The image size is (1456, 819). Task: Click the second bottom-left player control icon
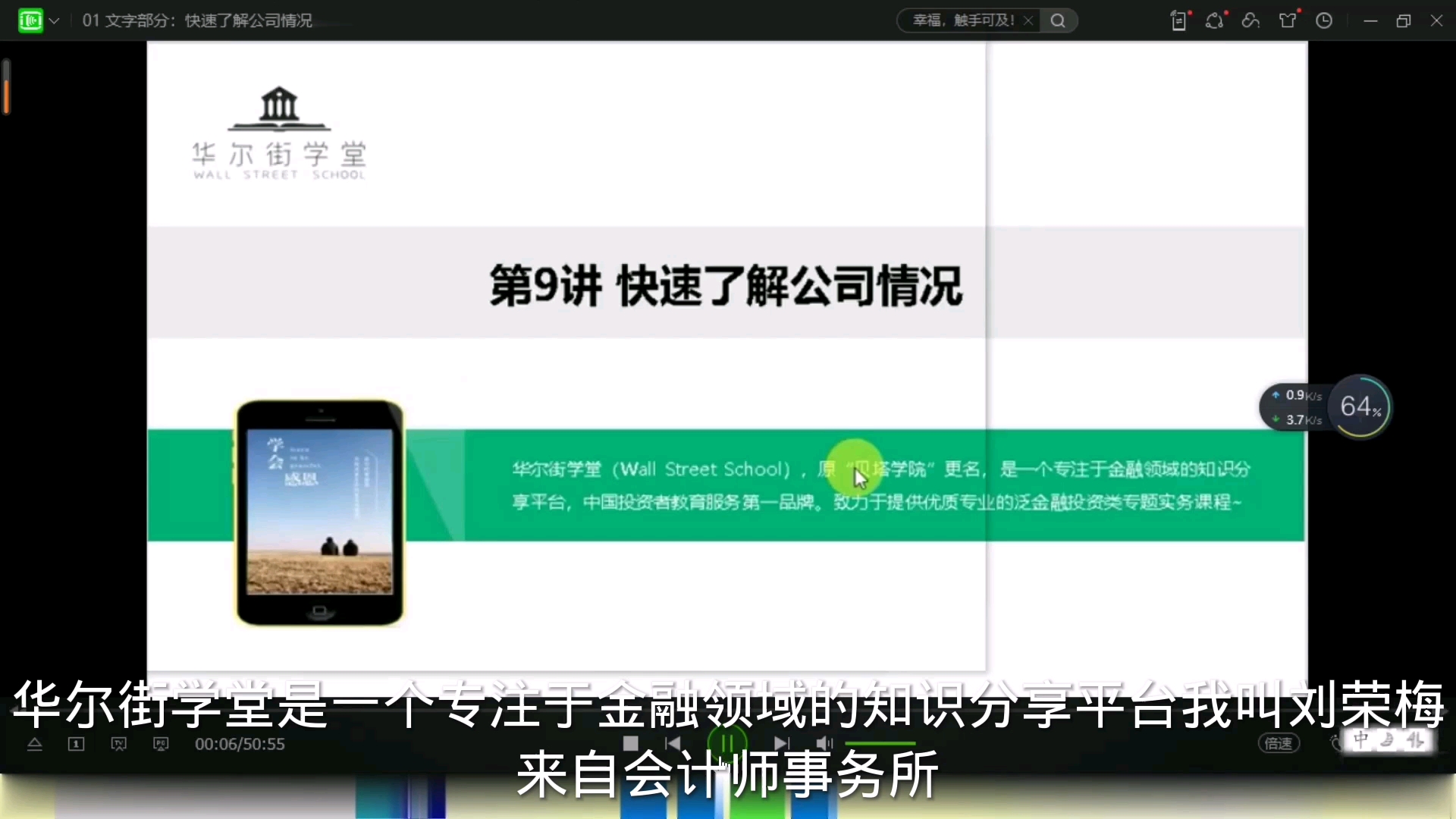point(77,745)
